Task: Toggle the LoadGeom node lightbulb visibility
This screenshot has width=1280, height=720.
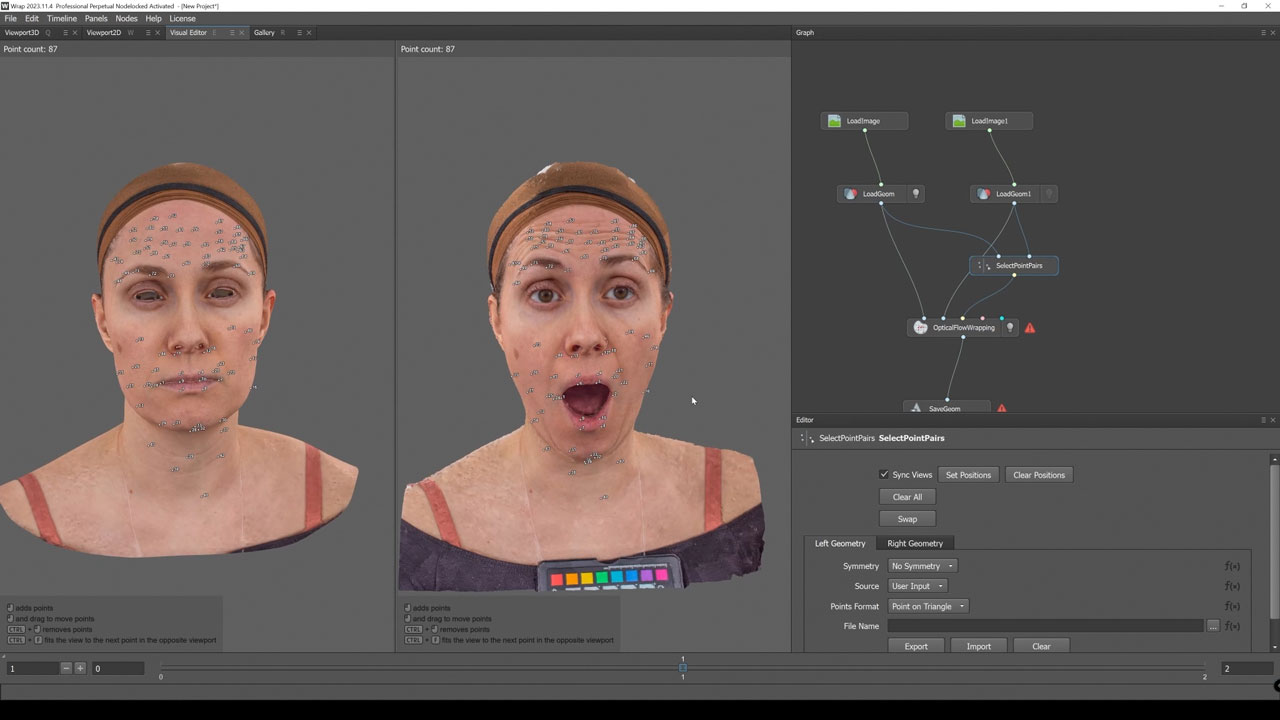Action: coord(914,194)
